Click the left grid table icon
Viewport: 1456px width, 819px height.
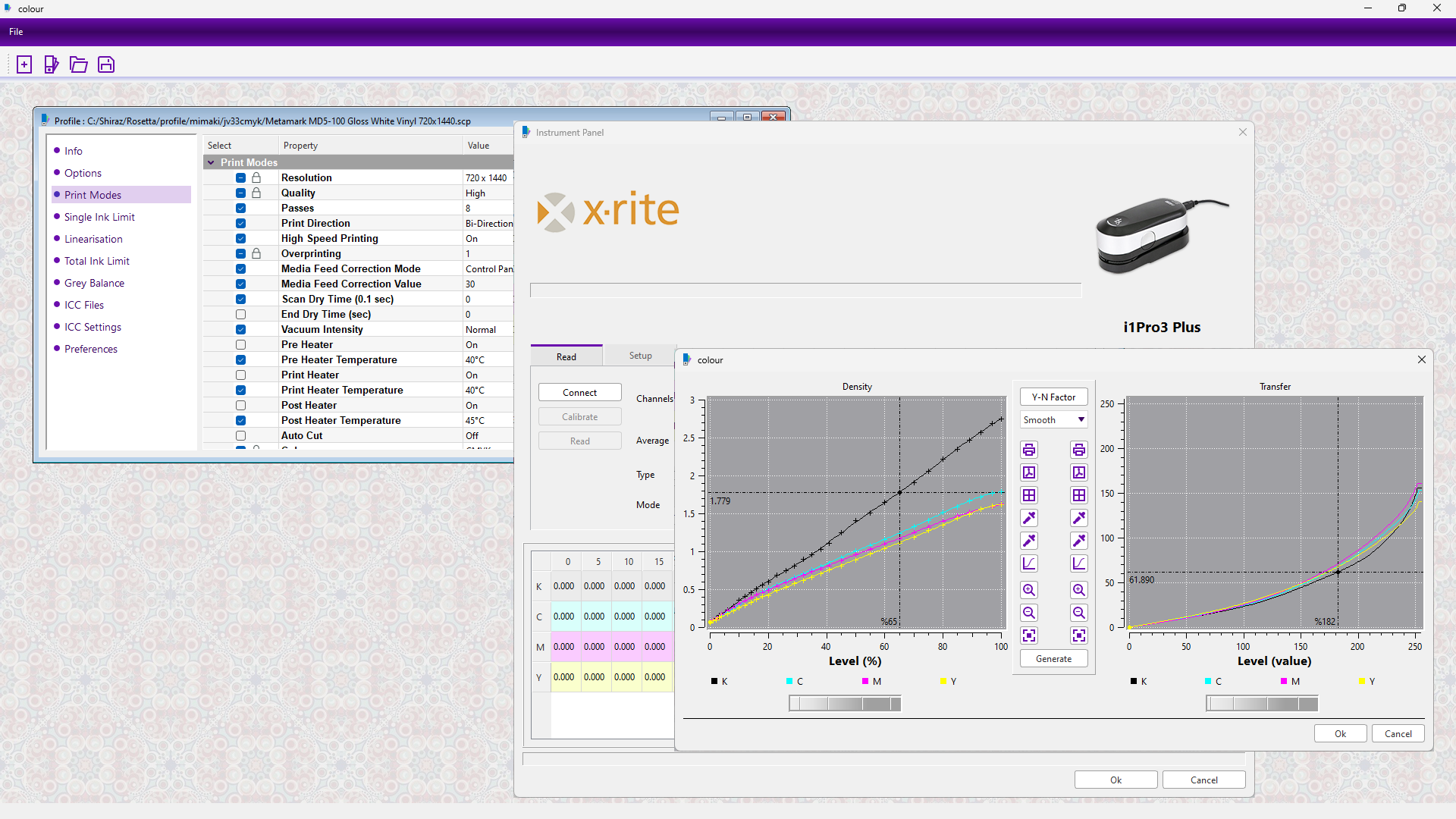click(x=1029, y=495)
